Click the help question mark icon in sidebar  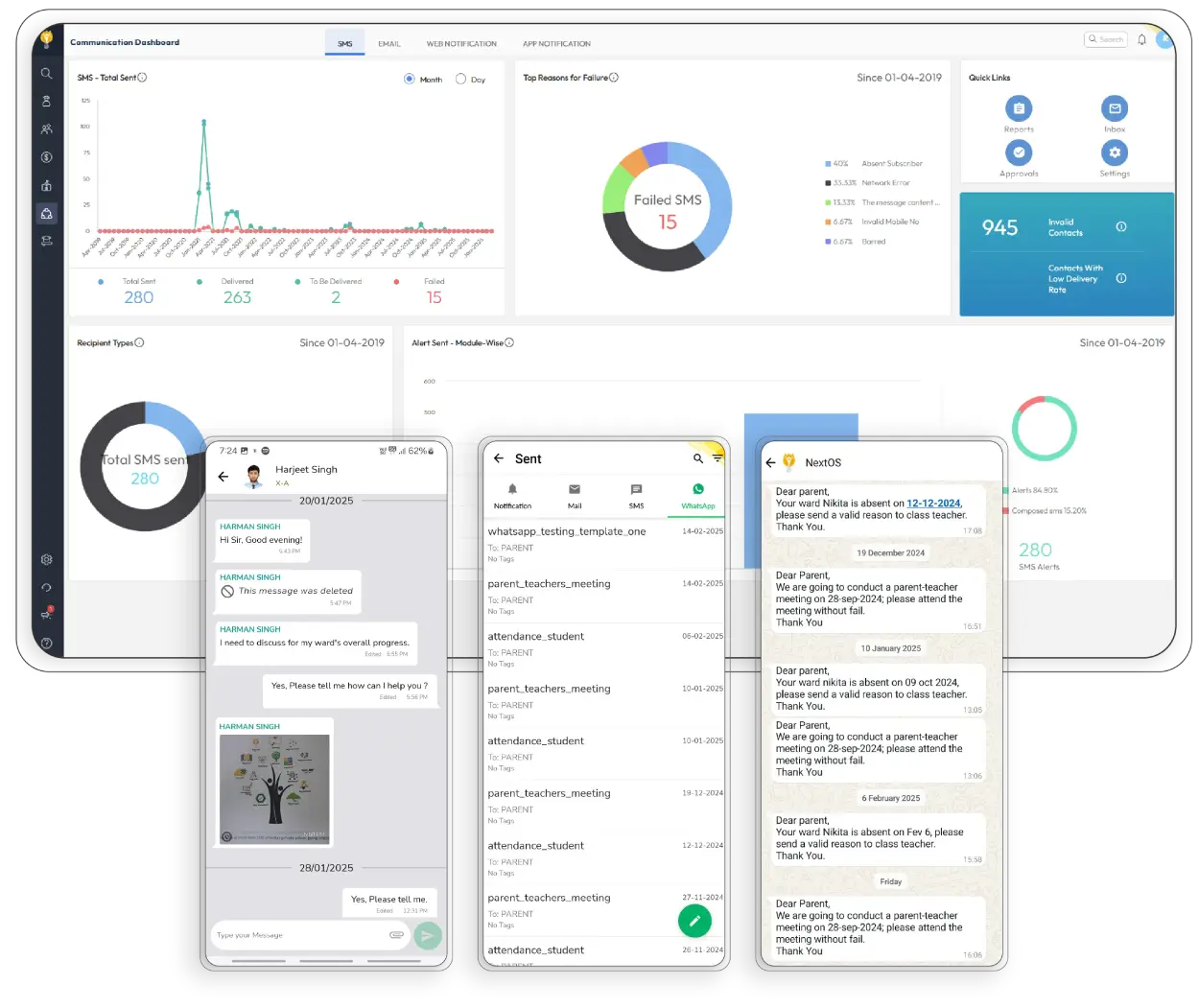46,644
